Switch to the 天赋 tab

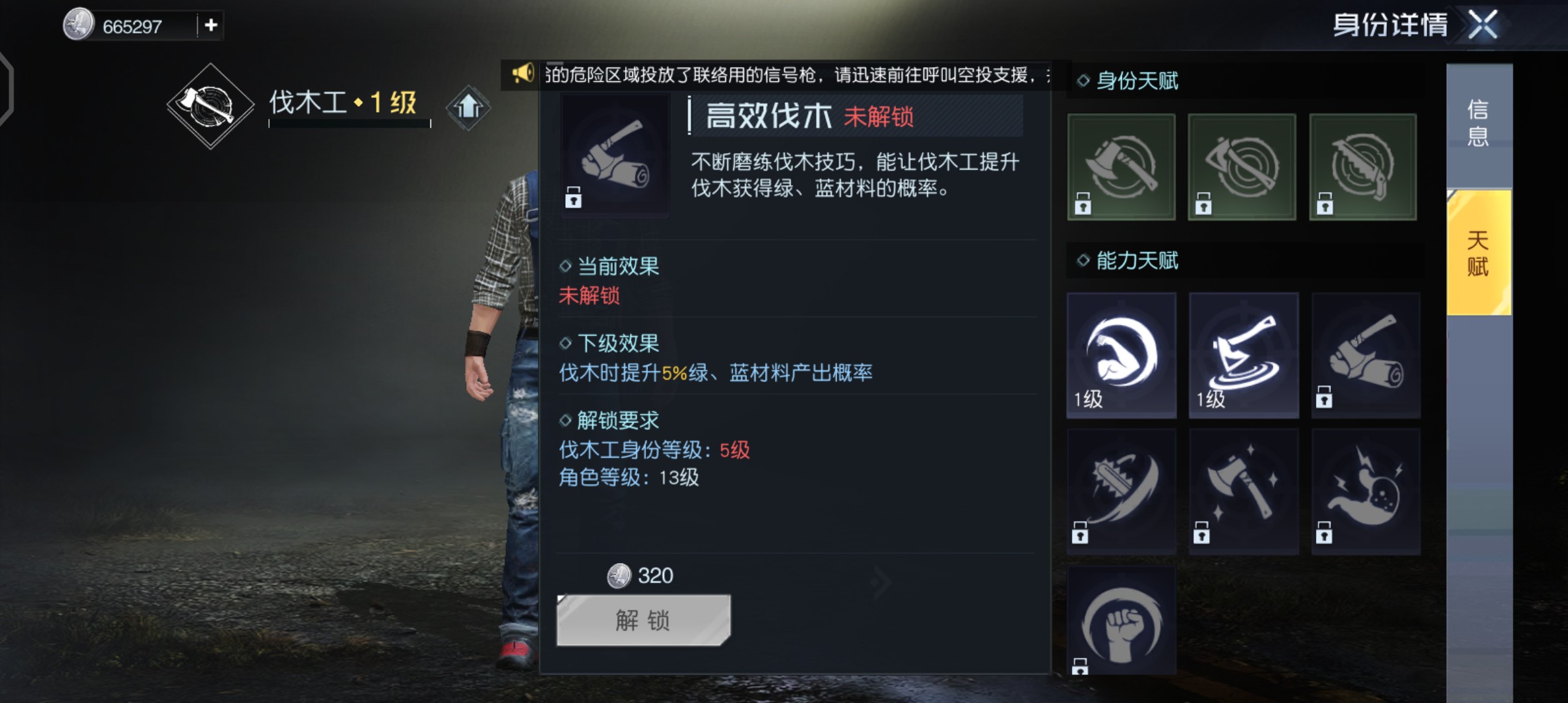tap(1479, 253)
